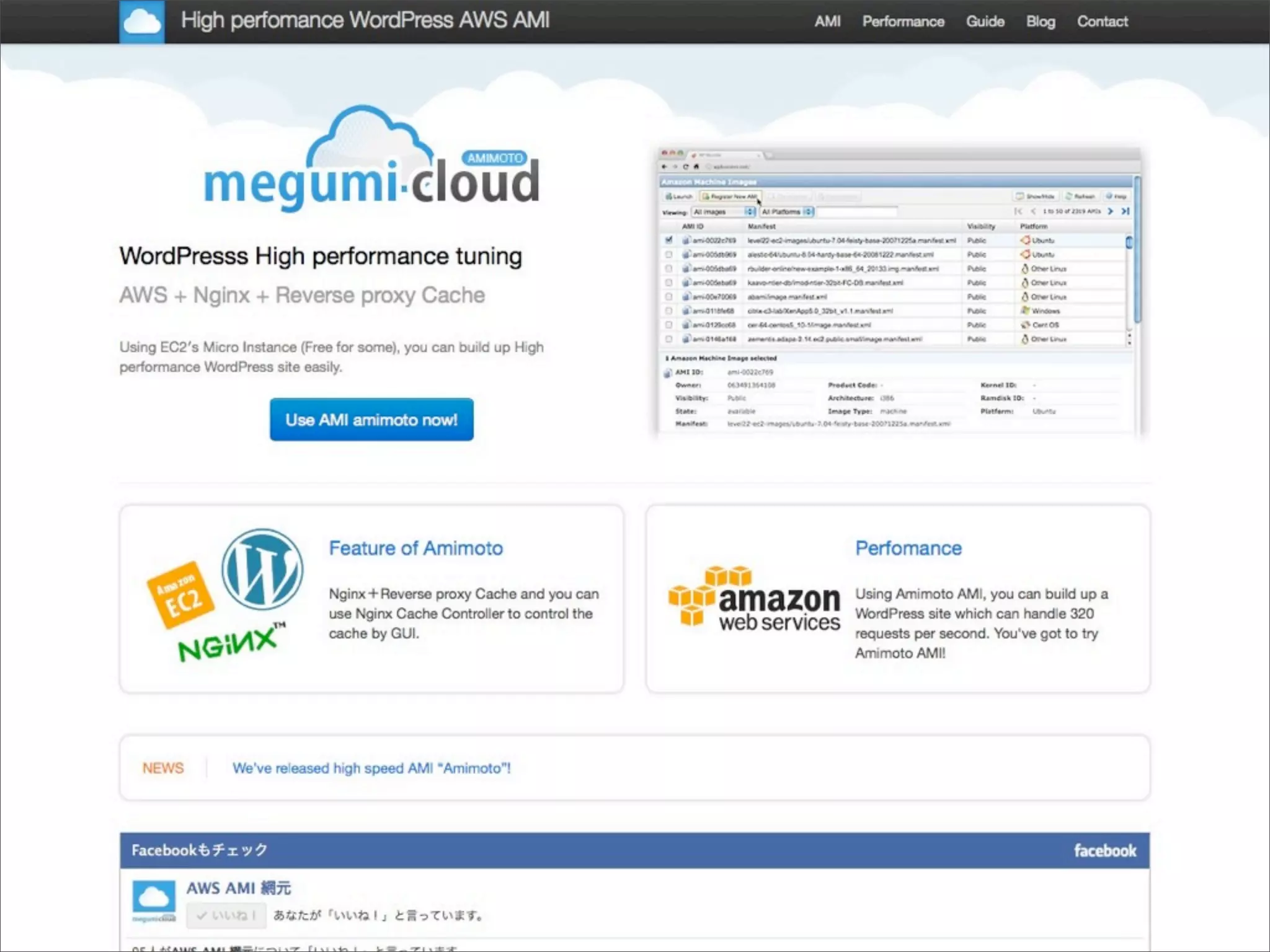Open the Perfomance heading link
The image size is (1270, 952).
click(x=908, y=548)
